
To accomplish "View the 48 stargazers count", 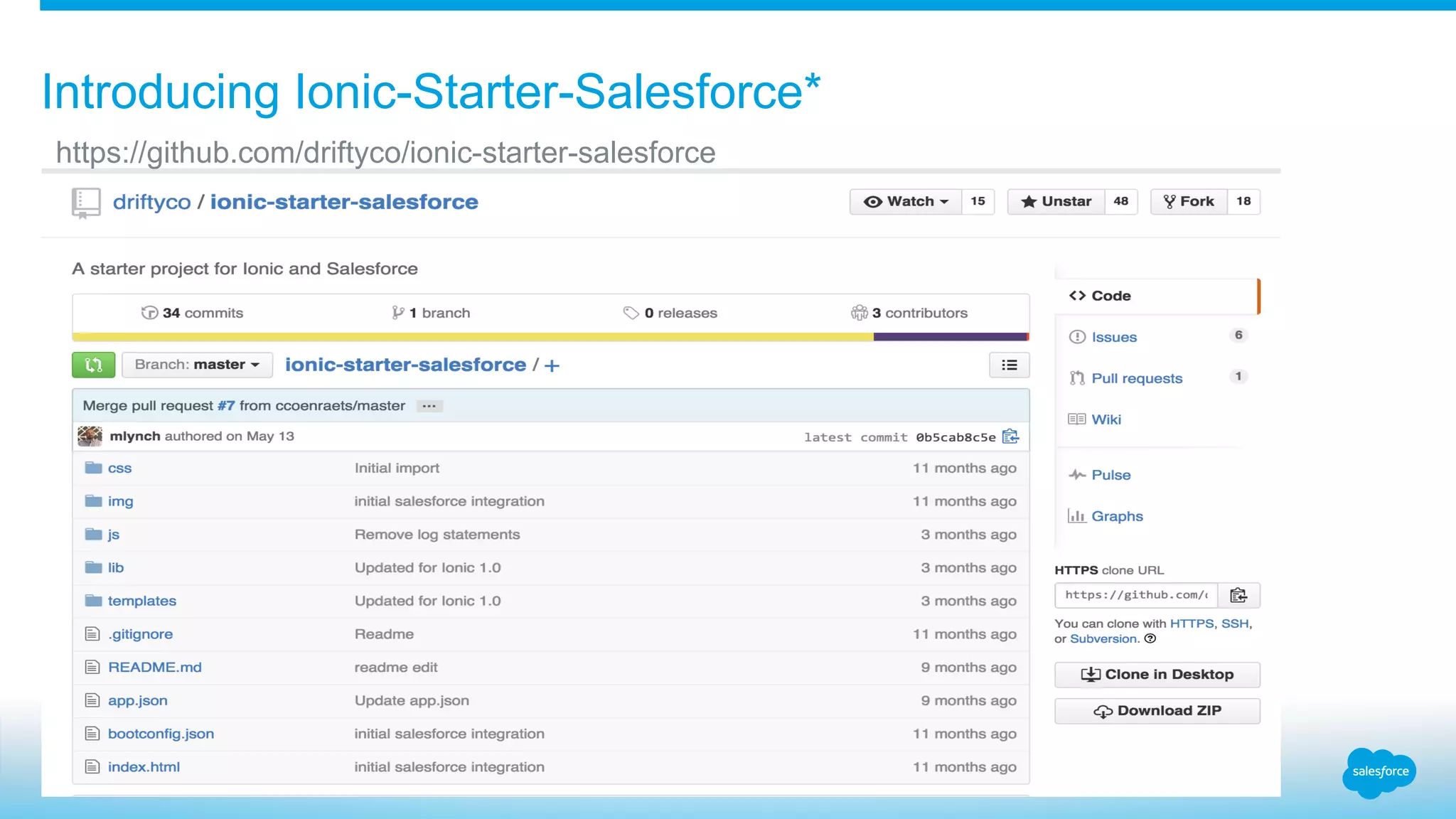I will pyautogui.click(x=1121, y=202).
